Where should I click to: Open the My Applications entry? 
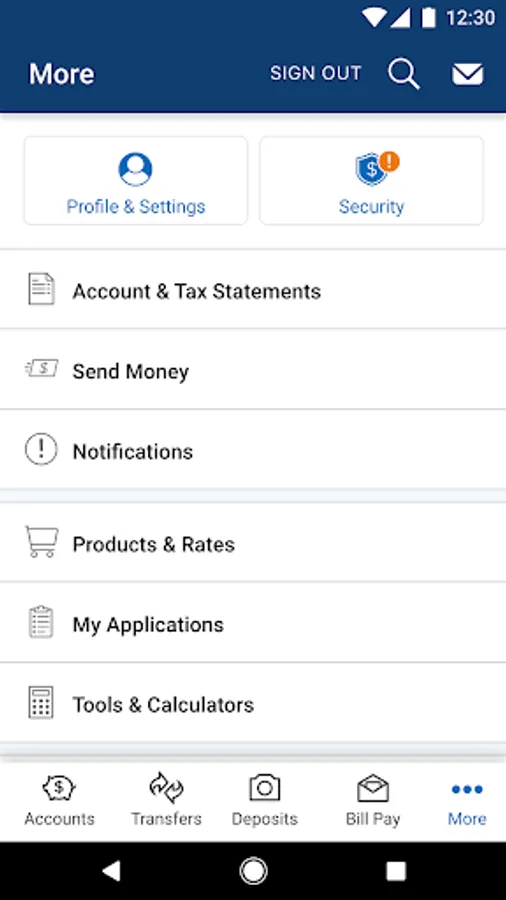(x=253, y=622)
